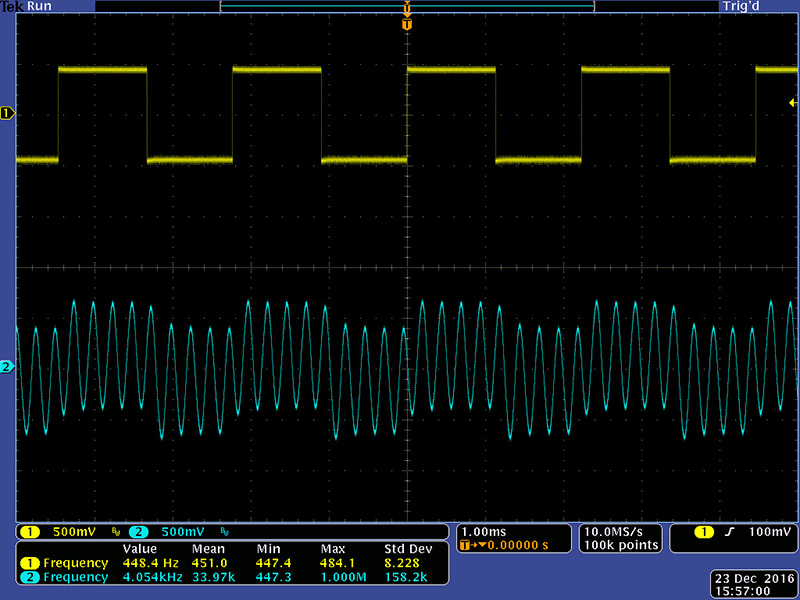Viewport: 800px width, 600px height.
Task: Select the channel 1 badge in scale readout
Action: (x=31, y=531)
